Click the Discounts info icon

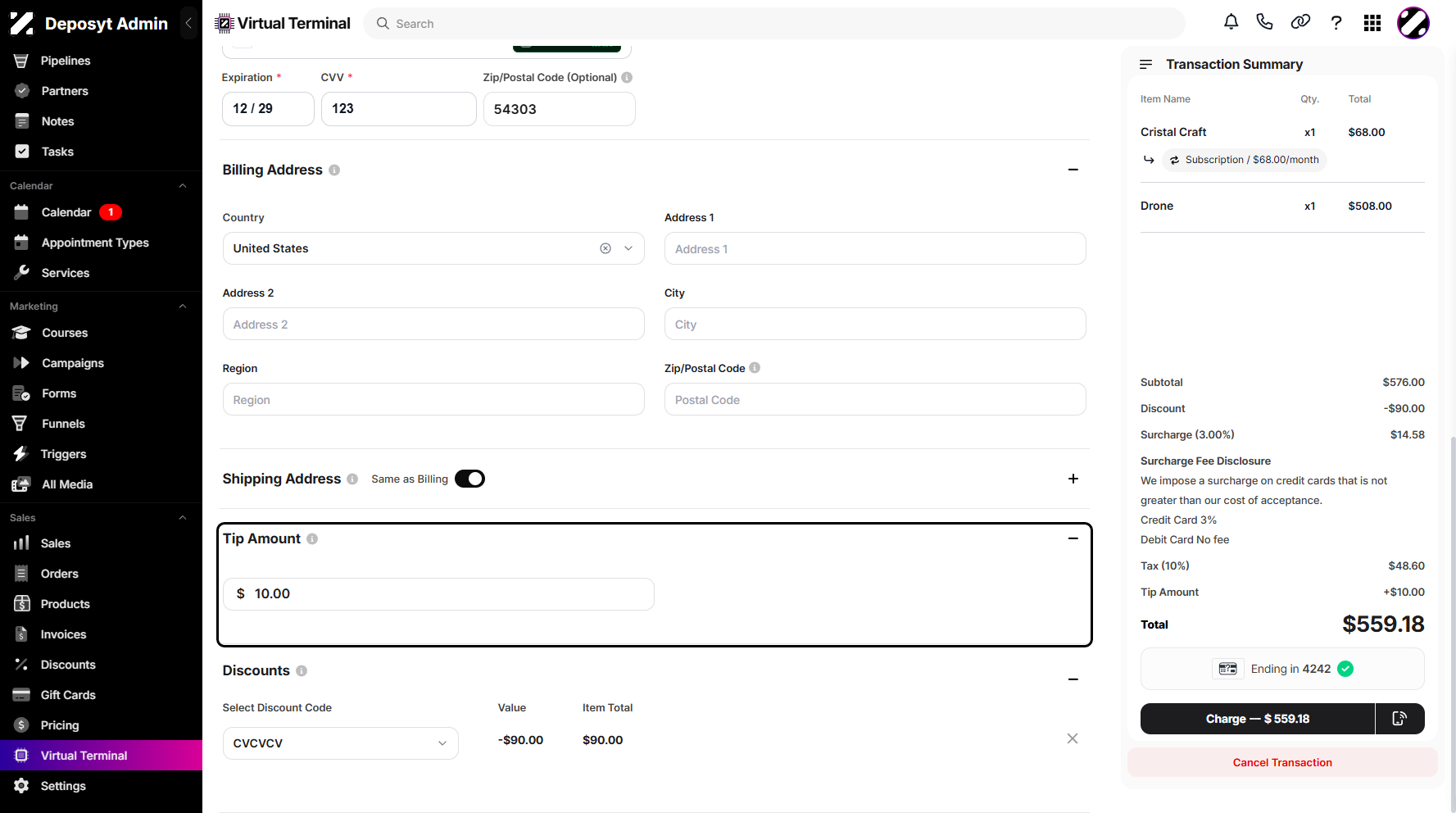[x=302, y=671]
